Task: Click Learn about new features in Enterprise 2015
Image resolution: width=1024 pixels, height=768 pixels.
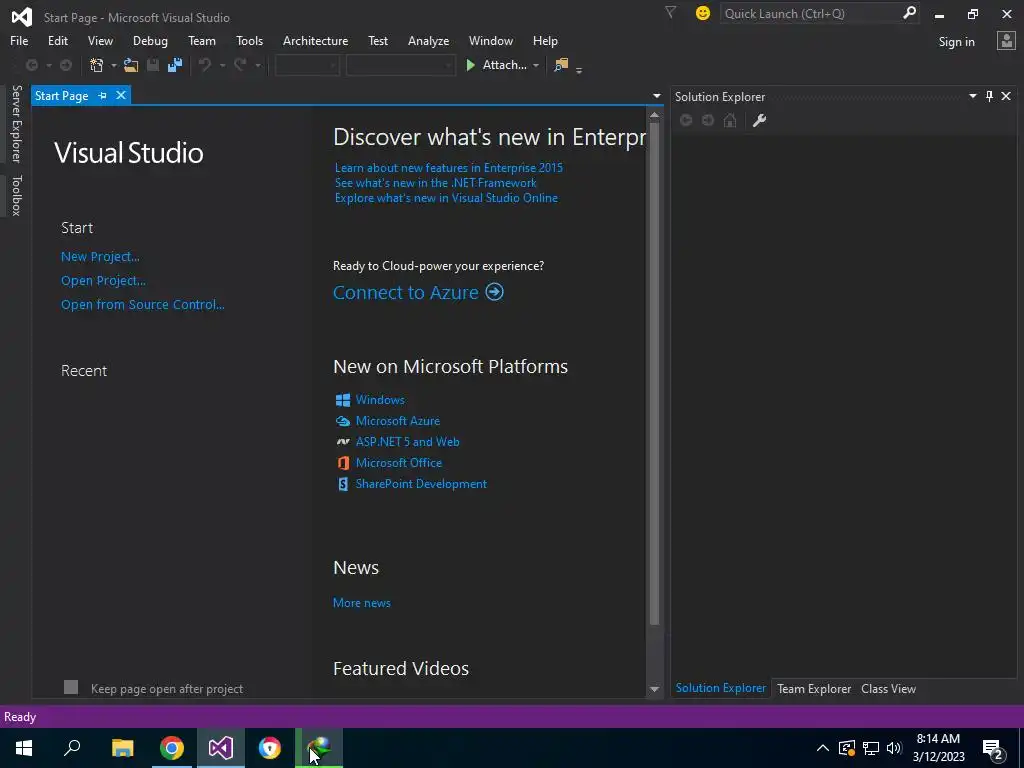Action: click(x=449, y=168)
